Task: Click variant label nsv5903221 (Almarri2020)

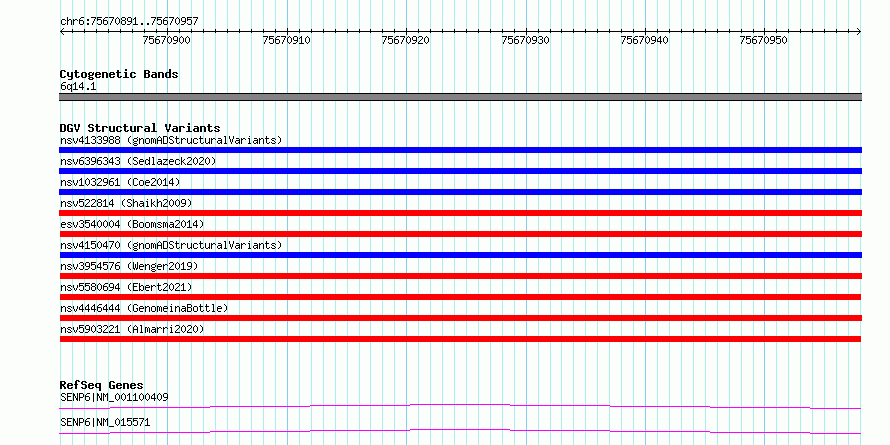Action: 132,329
